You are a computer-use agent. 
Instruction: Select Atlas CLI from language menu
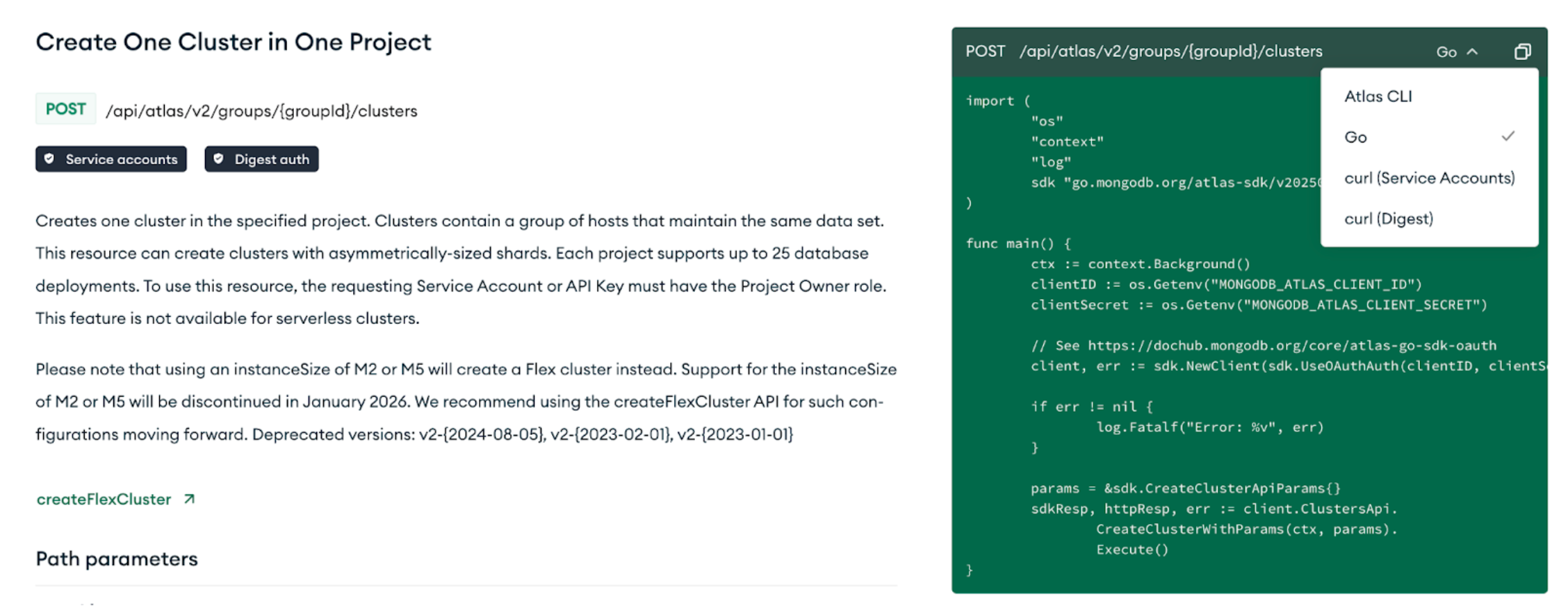(1429, 97)
